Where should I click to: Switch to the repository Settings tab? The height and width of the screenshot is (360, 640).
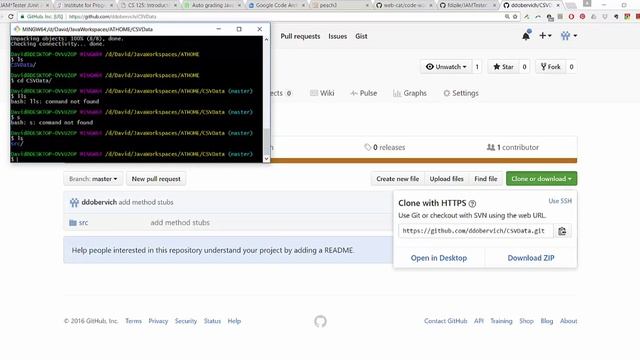pos(461,93)
